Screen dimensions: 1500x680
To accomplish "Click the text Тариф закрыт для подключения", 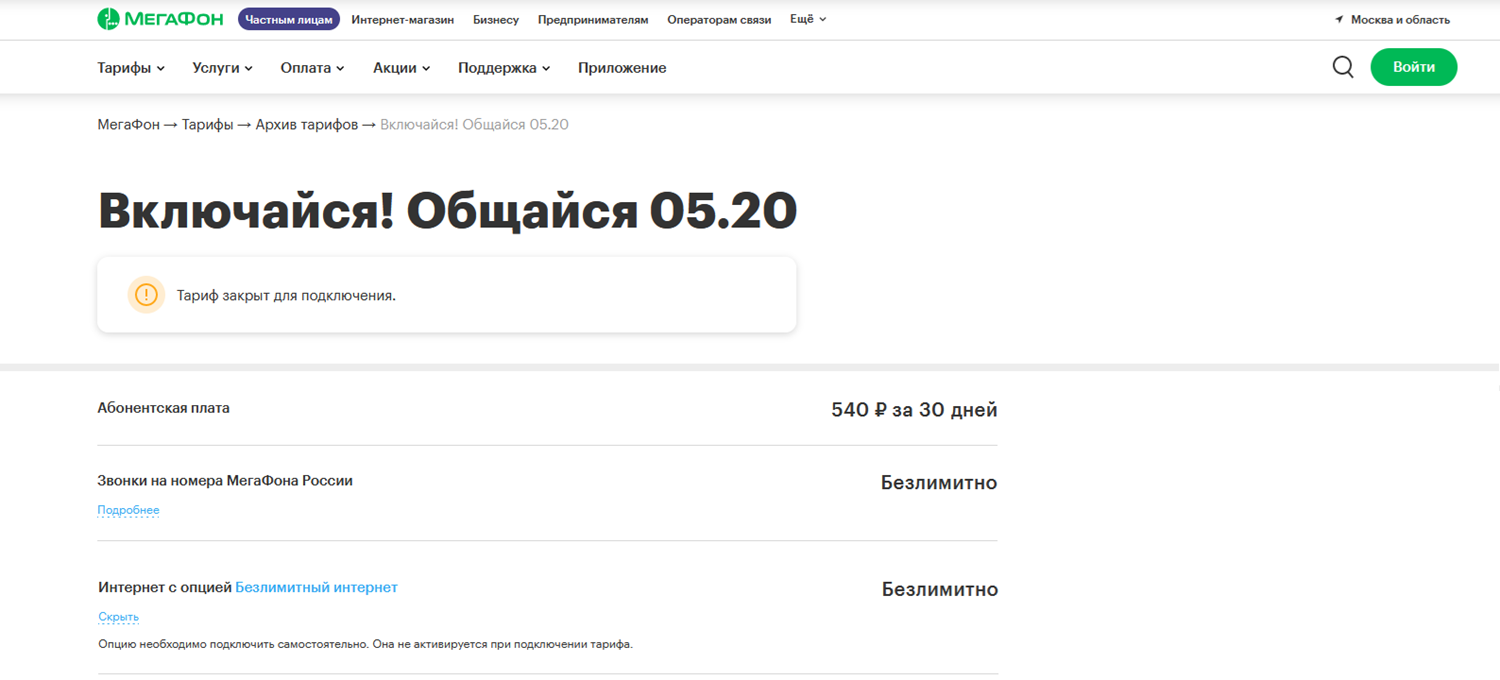I will pyautogui.click(x=286, y=296).
